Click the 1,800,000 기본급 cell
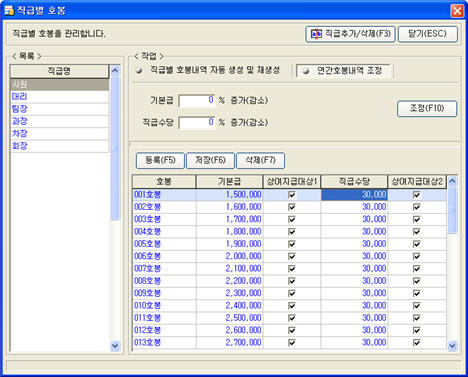468x377 pixels. [230, 232]
